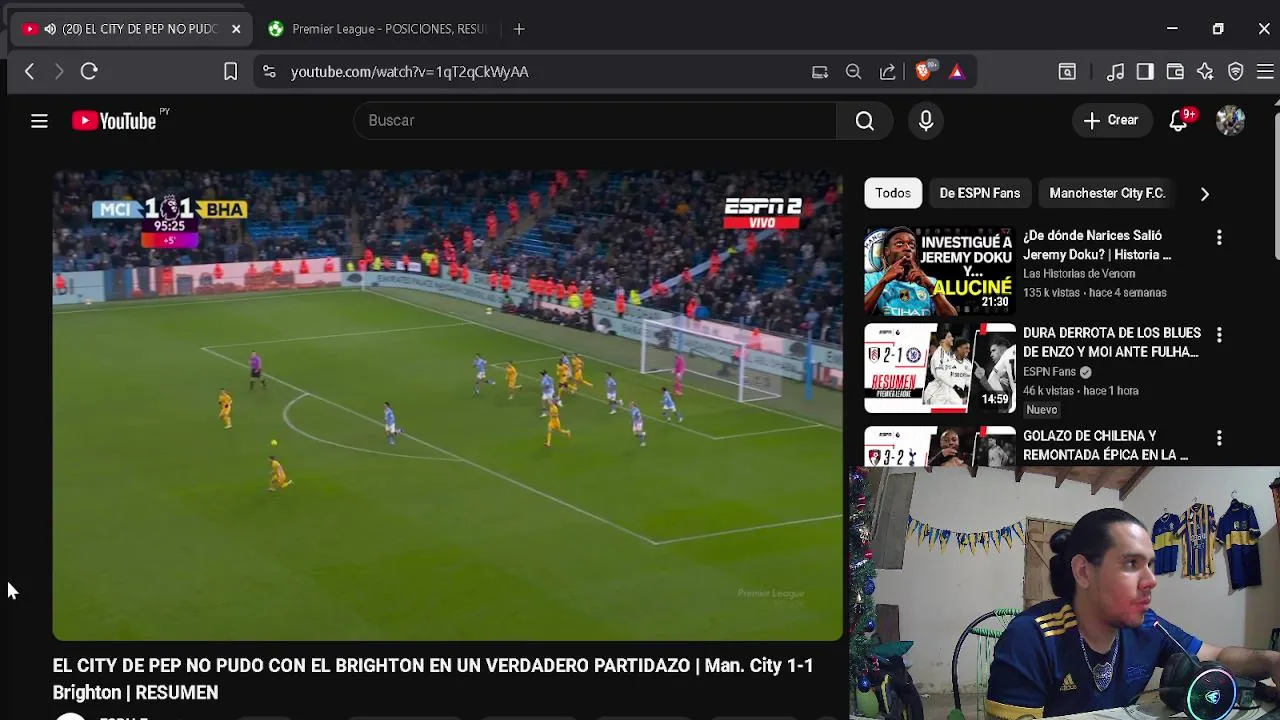Open Brave VPN shield icon
Viewport: 1280px width, 720px height.
[x=1236, y=72]
